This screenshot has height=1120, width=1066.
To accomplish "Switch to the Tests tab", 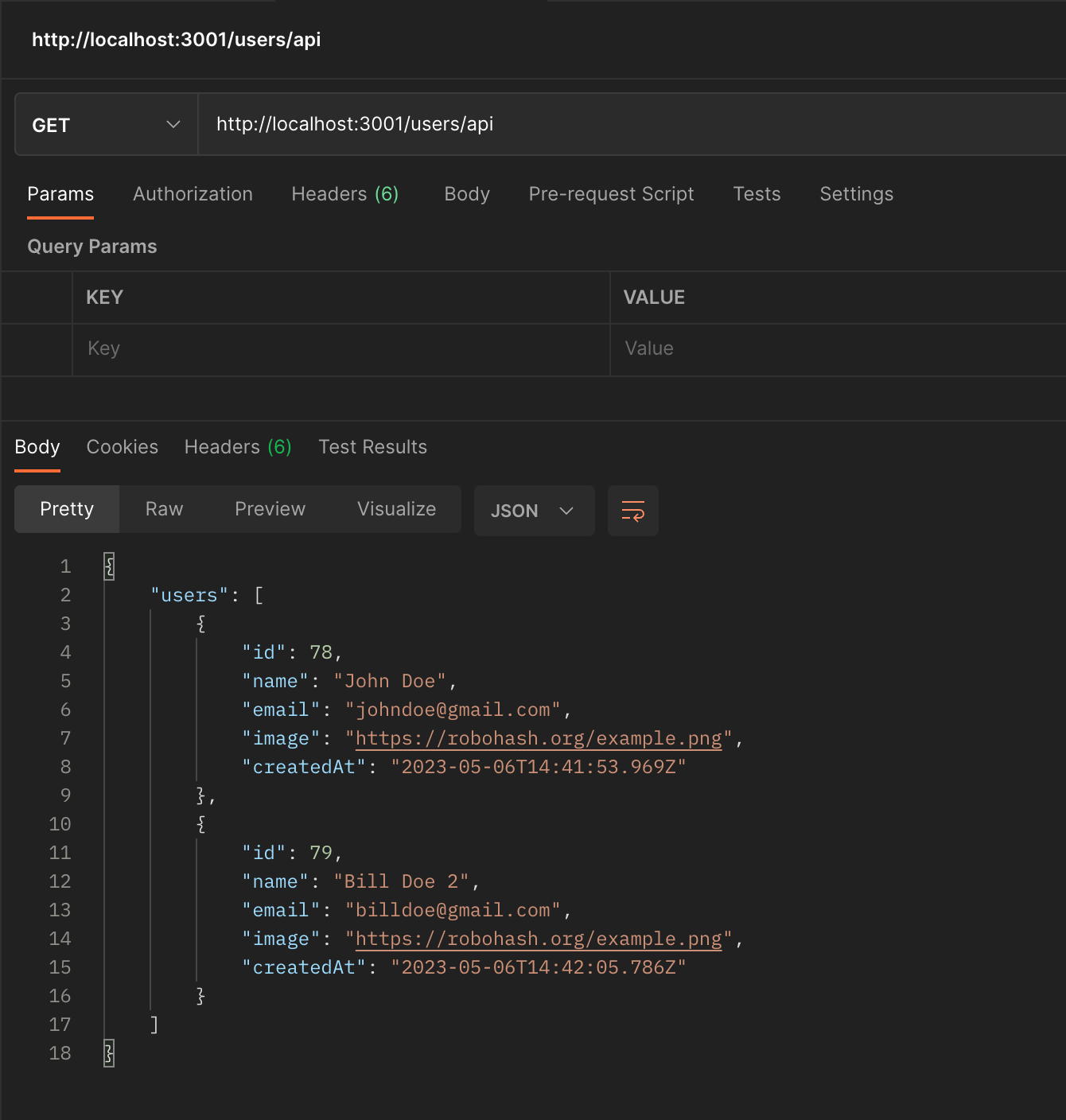I will pyautogui.click(x=756, y=193).
